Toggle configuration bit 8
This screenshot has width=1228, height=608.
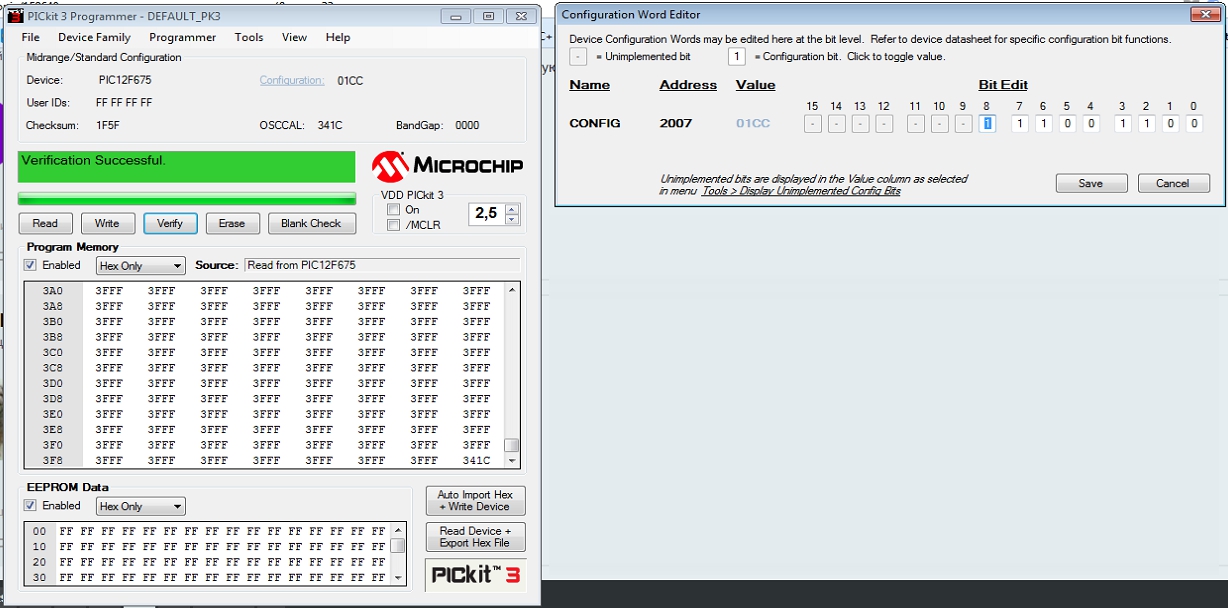(x=987, y=124)
